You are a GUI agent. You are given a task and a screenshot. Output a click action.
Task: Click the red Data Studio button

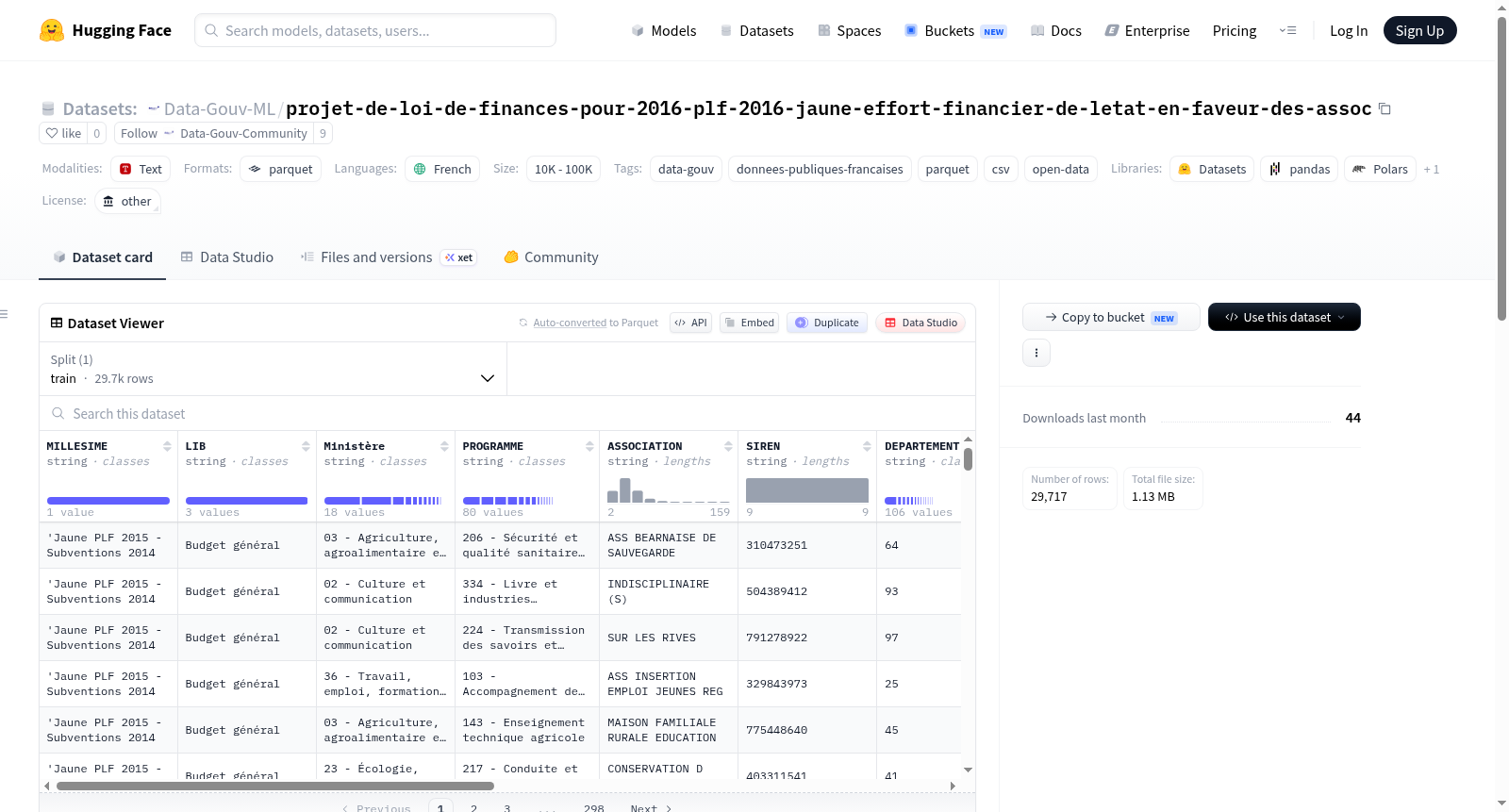tap(920, 323)
